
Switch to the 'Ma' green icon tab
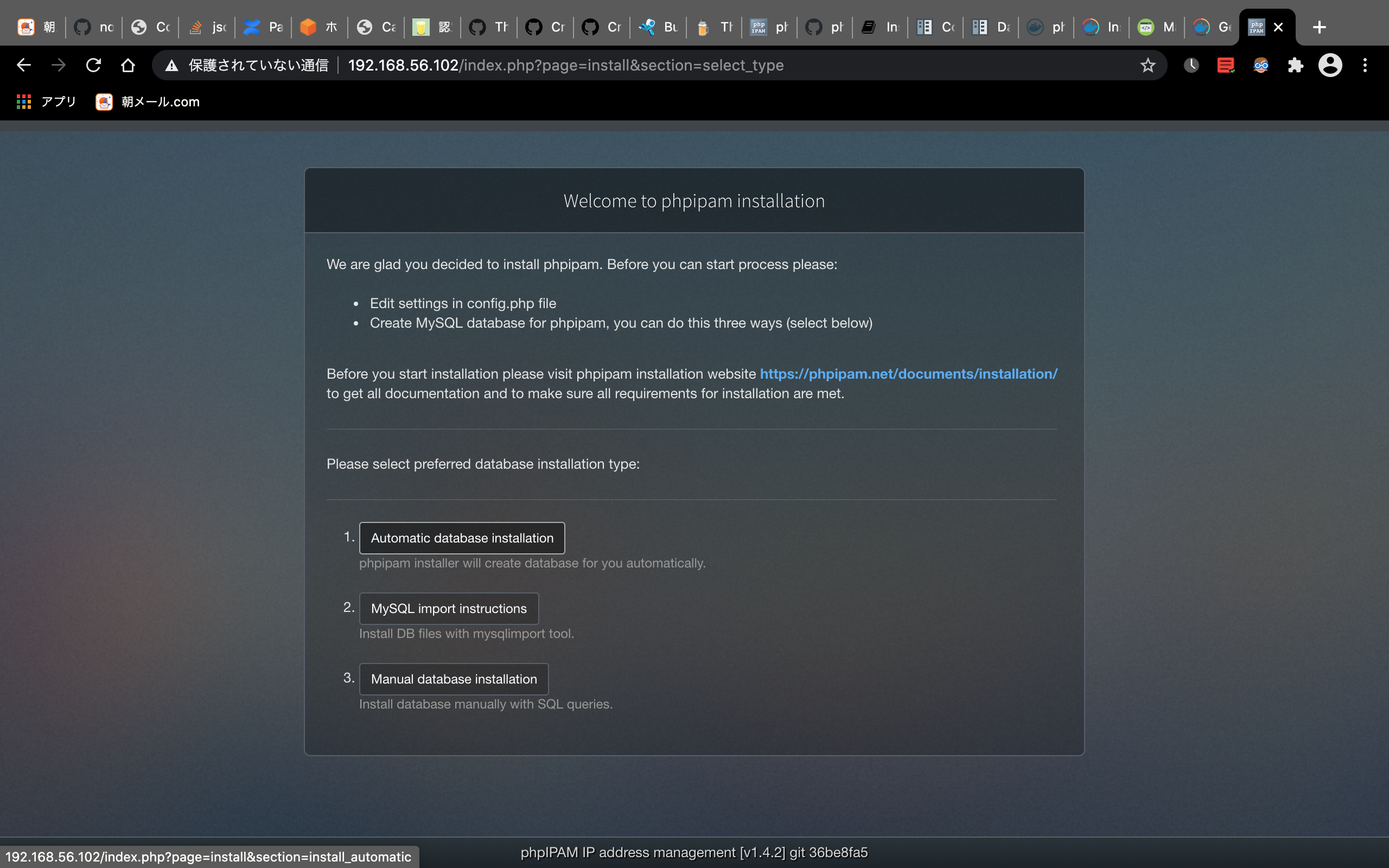click(x=1157, y=27)
